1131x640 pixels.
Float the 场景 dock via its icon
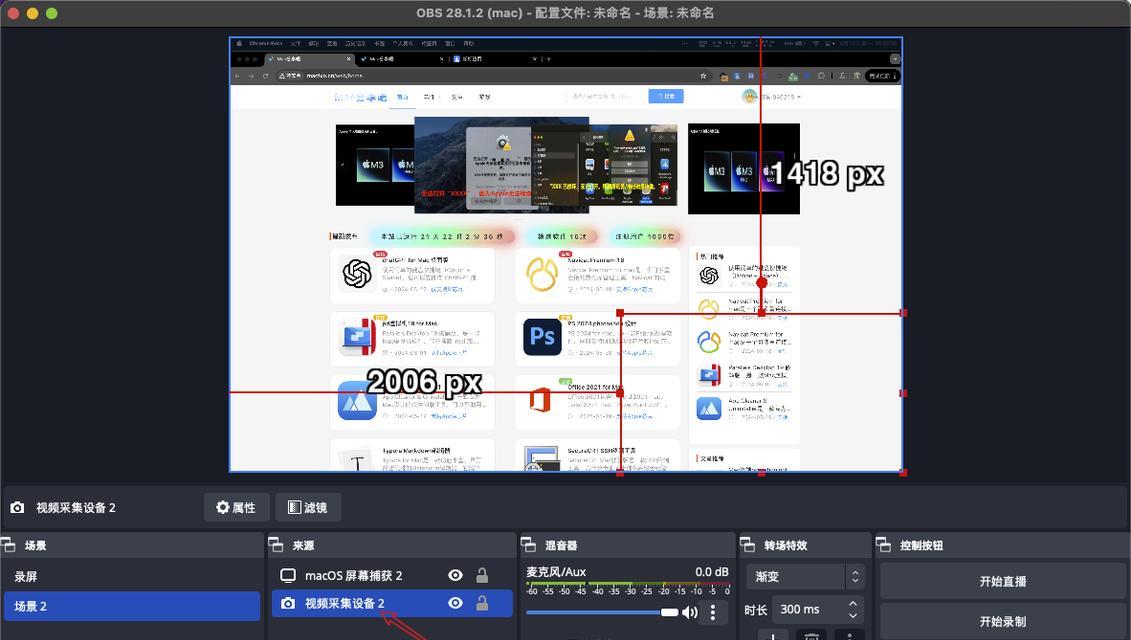8,545
